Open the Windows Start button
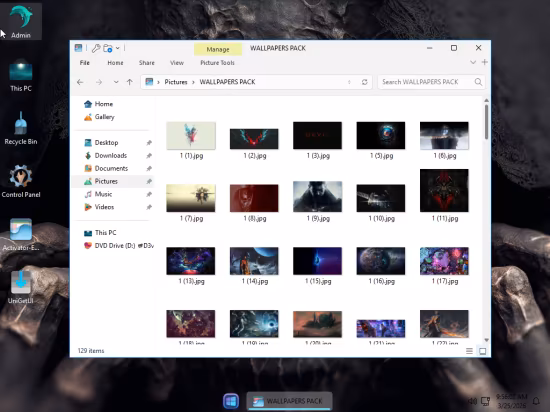 pyautogui.click(x=231, y=401)
